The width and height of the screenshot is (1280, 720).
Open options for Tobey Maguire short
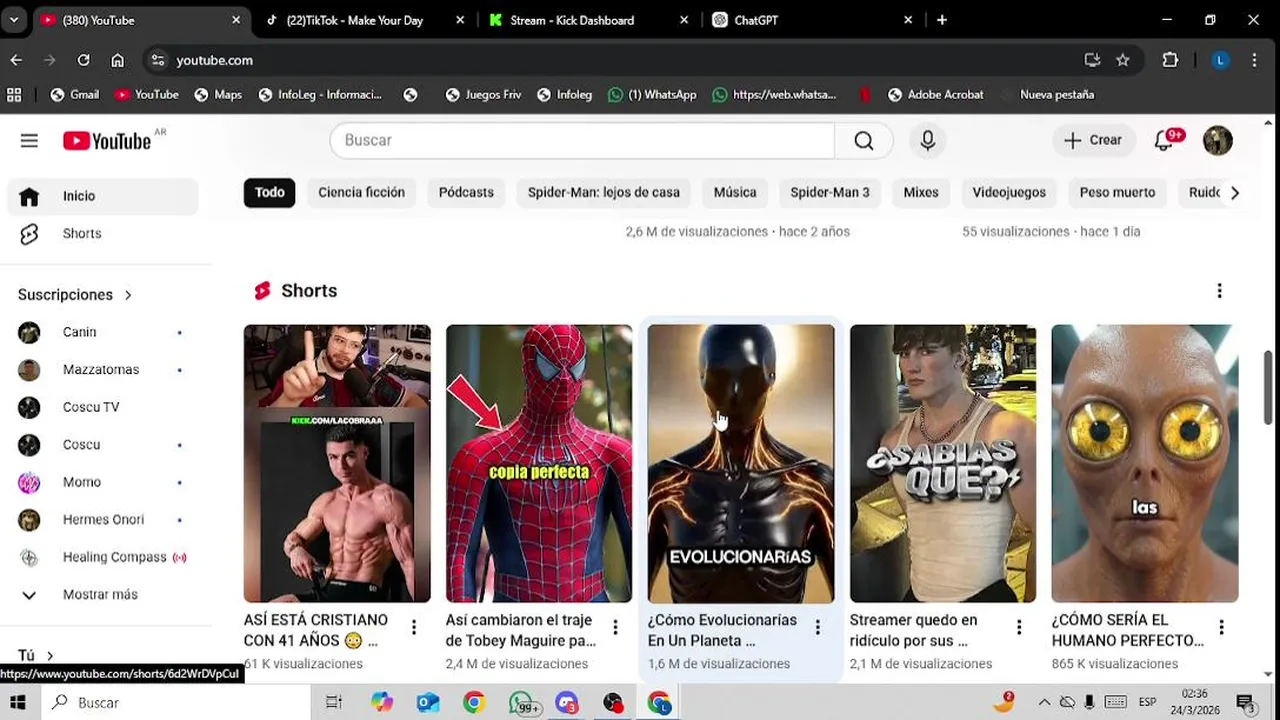point(615,627)
